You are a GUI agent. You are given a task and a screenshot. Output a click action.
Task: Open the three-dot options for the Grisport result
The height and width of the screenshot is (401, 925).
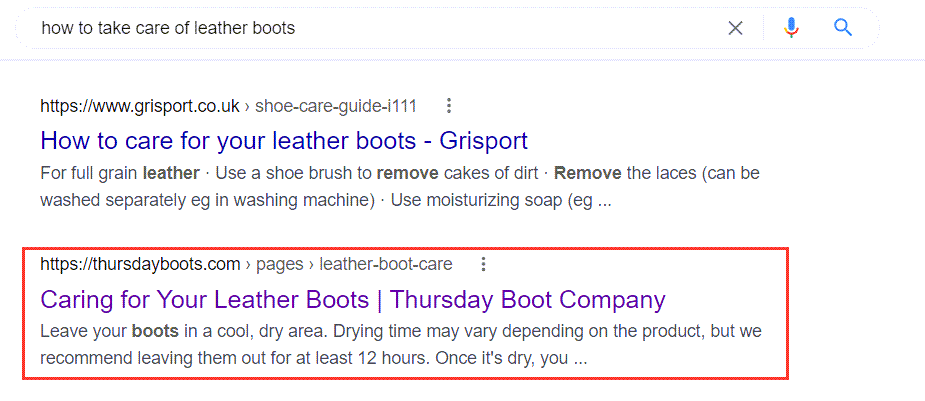[449, 106]
